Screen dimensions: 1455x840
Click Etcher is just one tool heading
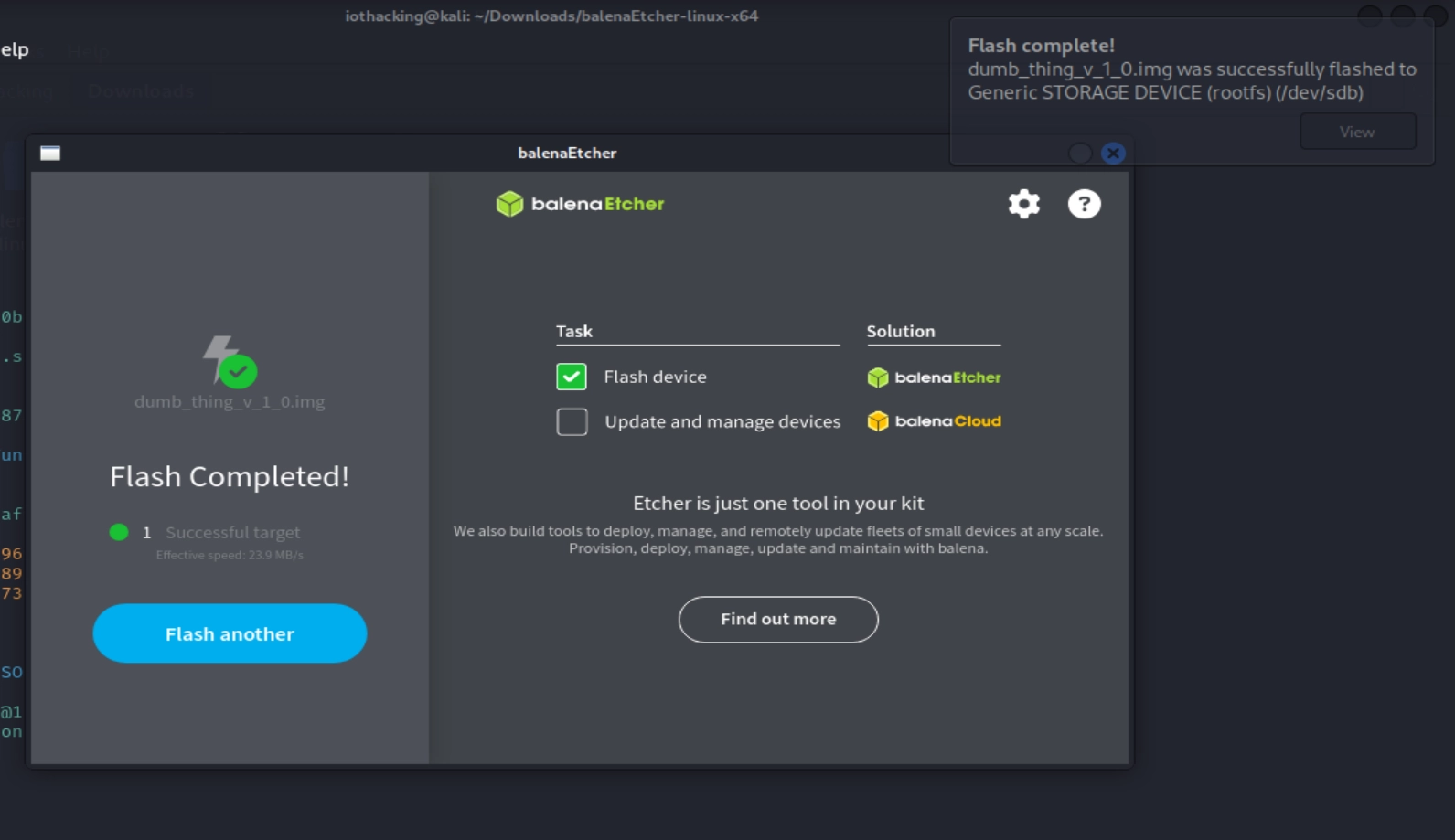pos(778,503)
